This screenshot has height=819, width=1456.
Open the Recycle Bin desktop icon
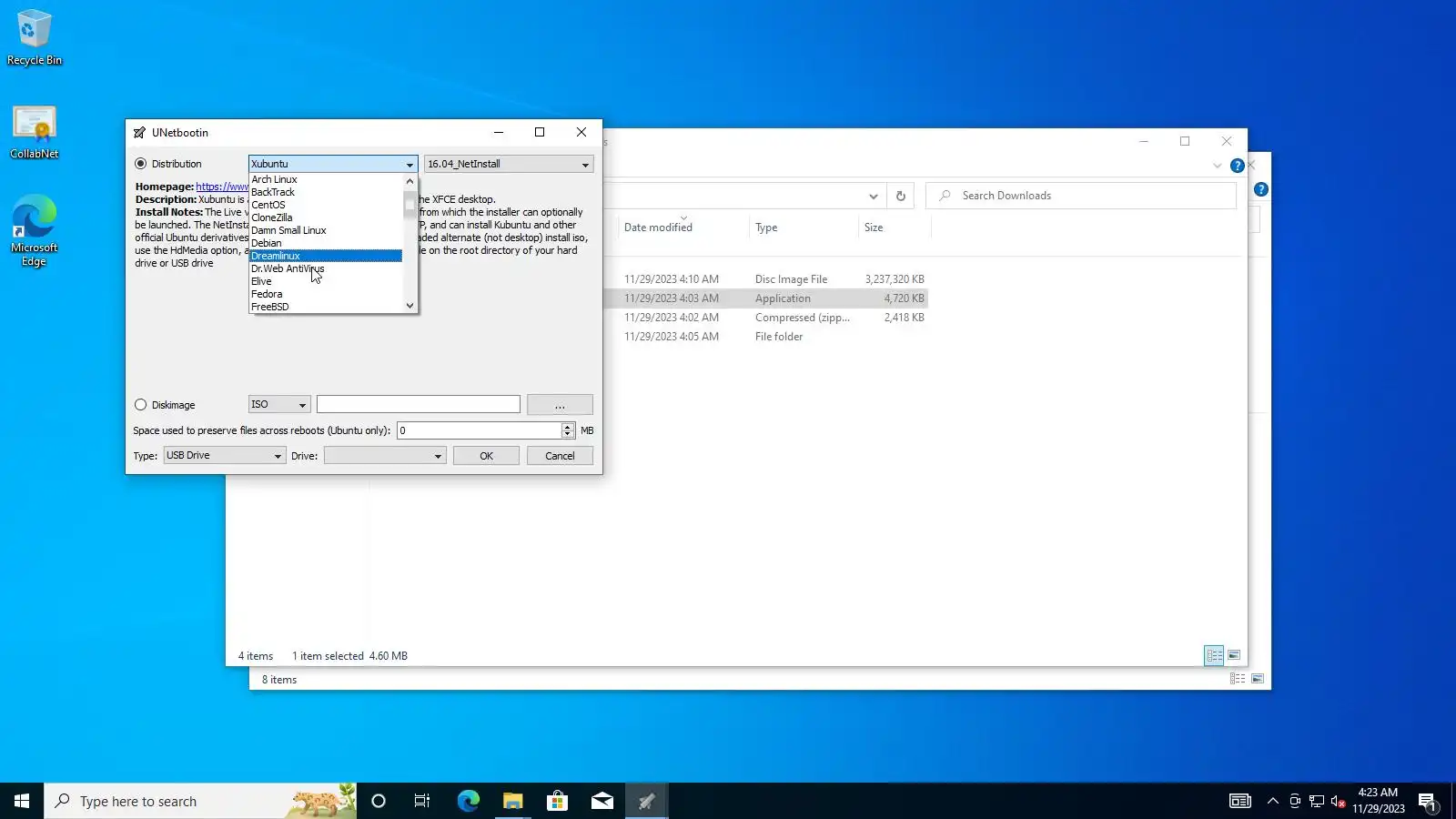tap(35, 38)
